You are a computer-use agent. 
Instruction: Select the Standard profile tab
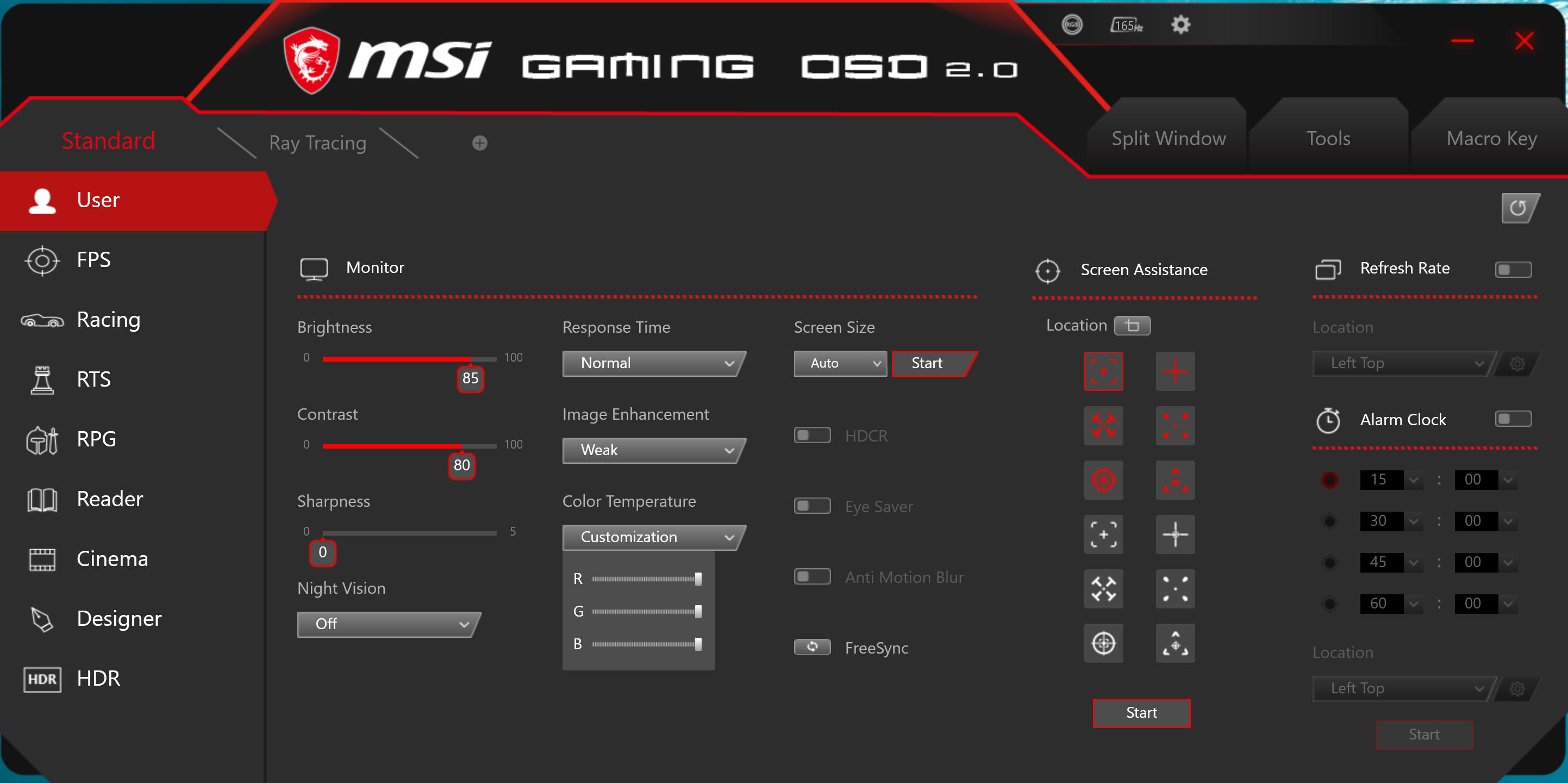coord(108,141)
